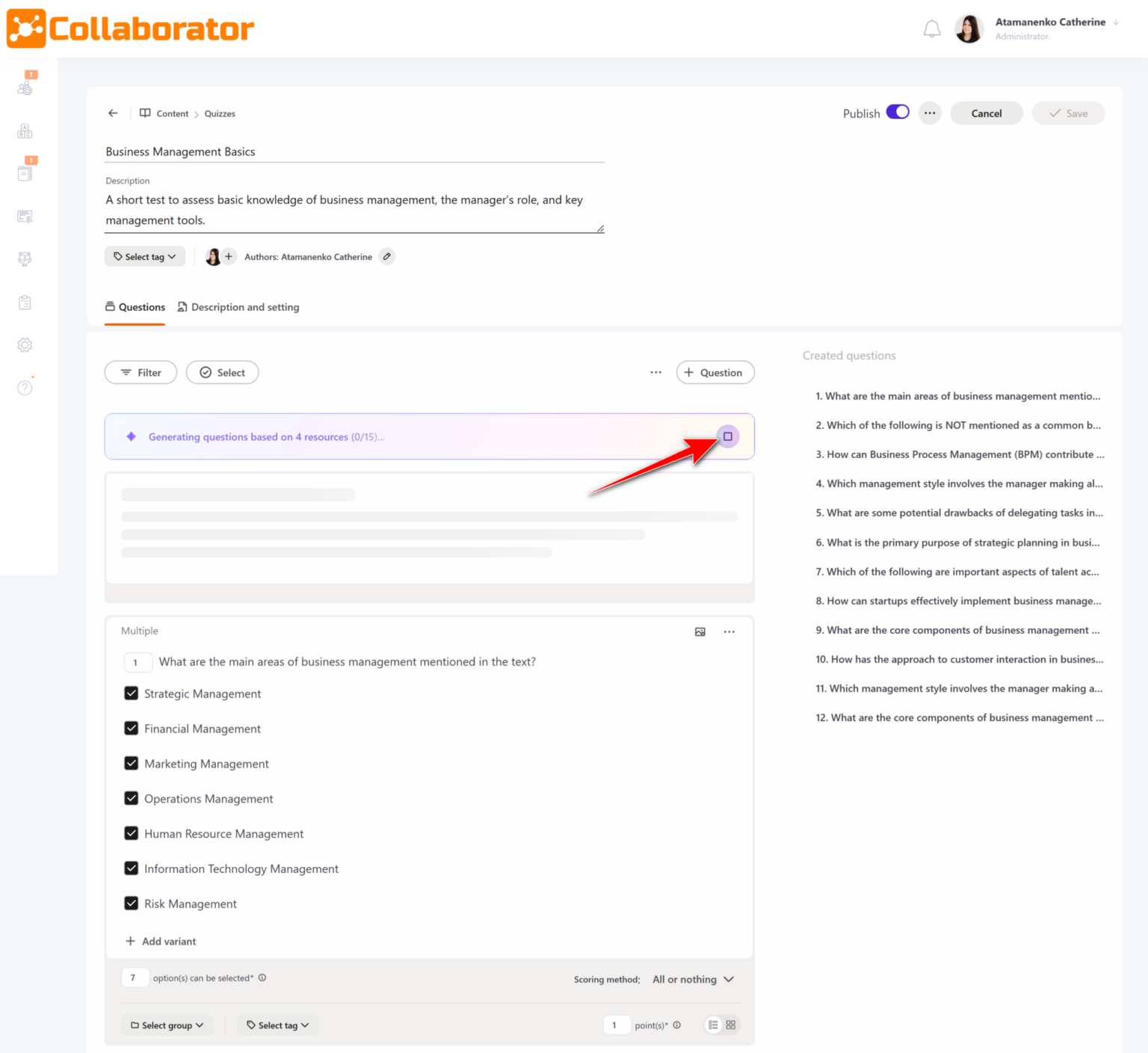Viewport: 1148px width, 1053px height.
Task: Edit the quiz Description text area
Action: point(354,210)
